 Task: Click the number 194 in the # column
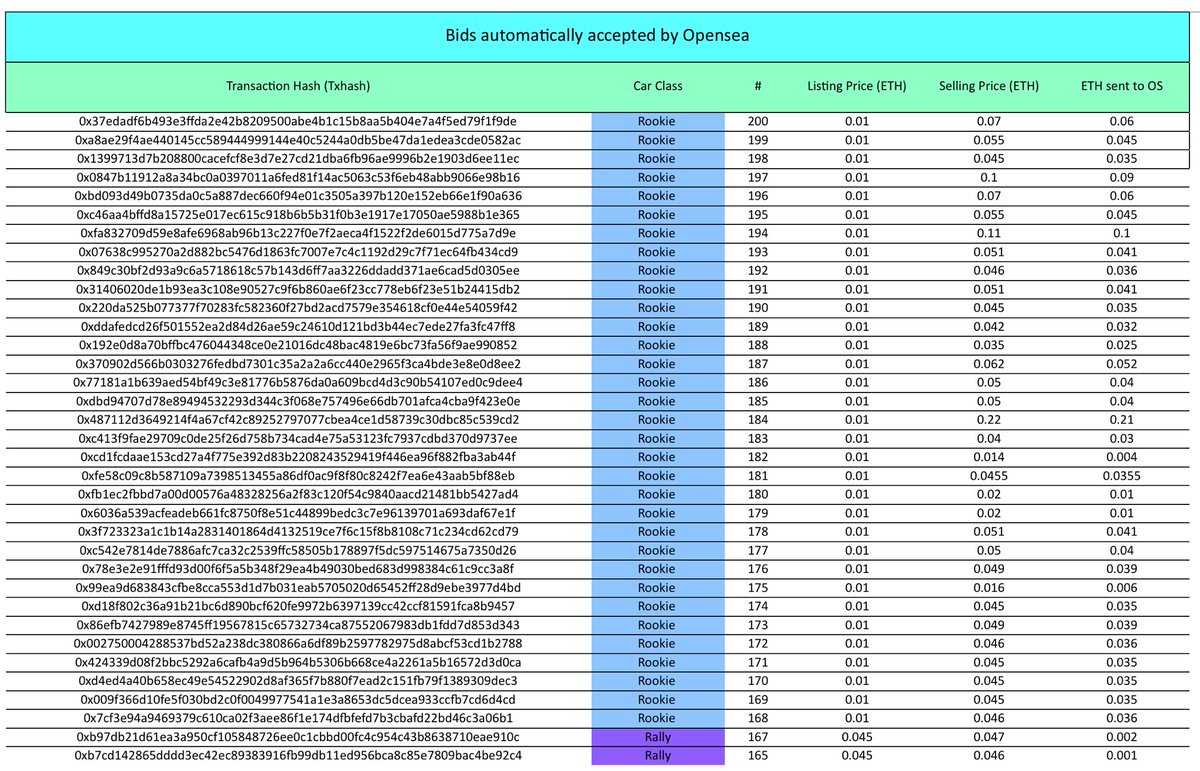[758, 233]
